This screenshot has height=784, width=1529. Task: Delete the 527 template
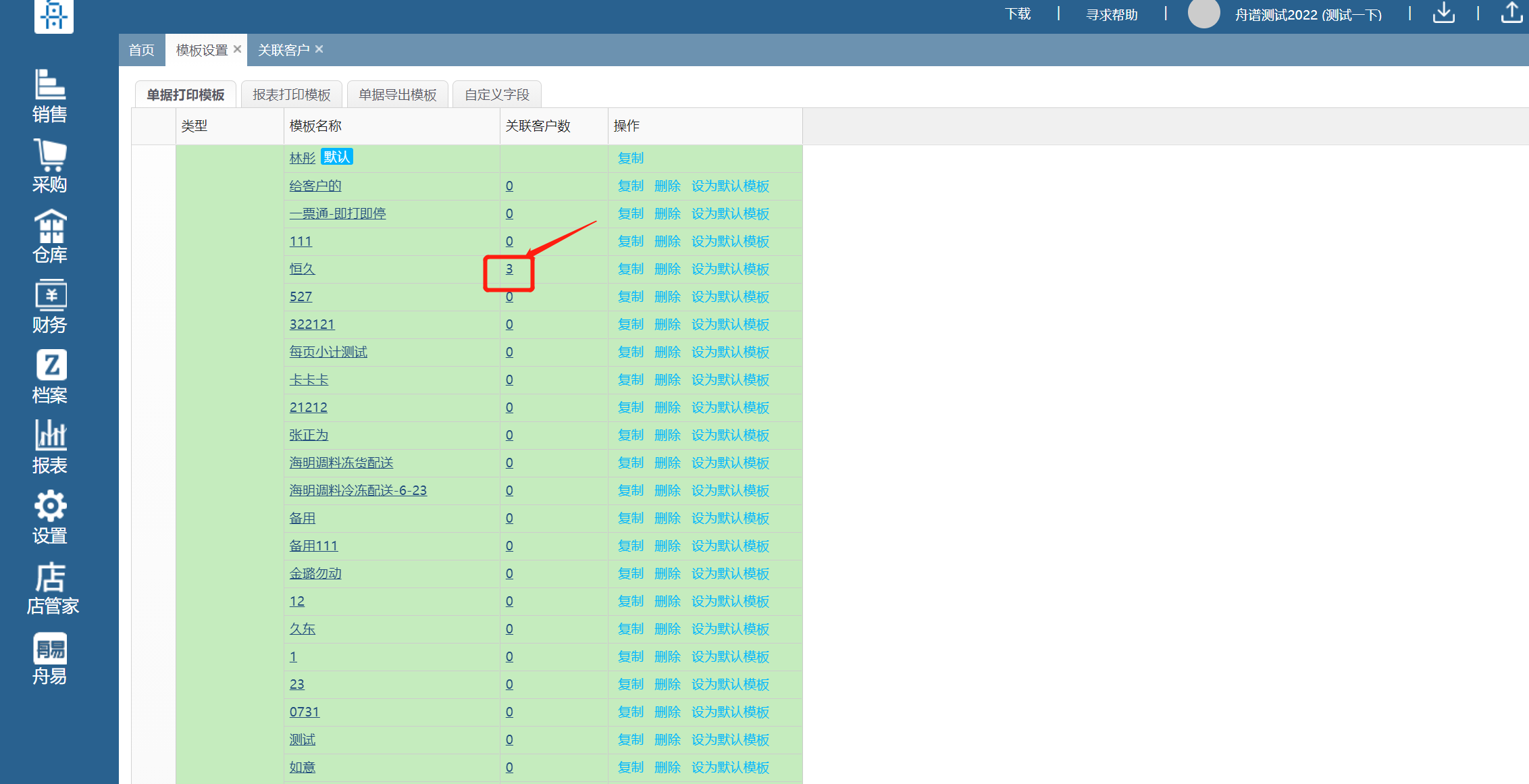click(x=667, y=296)
